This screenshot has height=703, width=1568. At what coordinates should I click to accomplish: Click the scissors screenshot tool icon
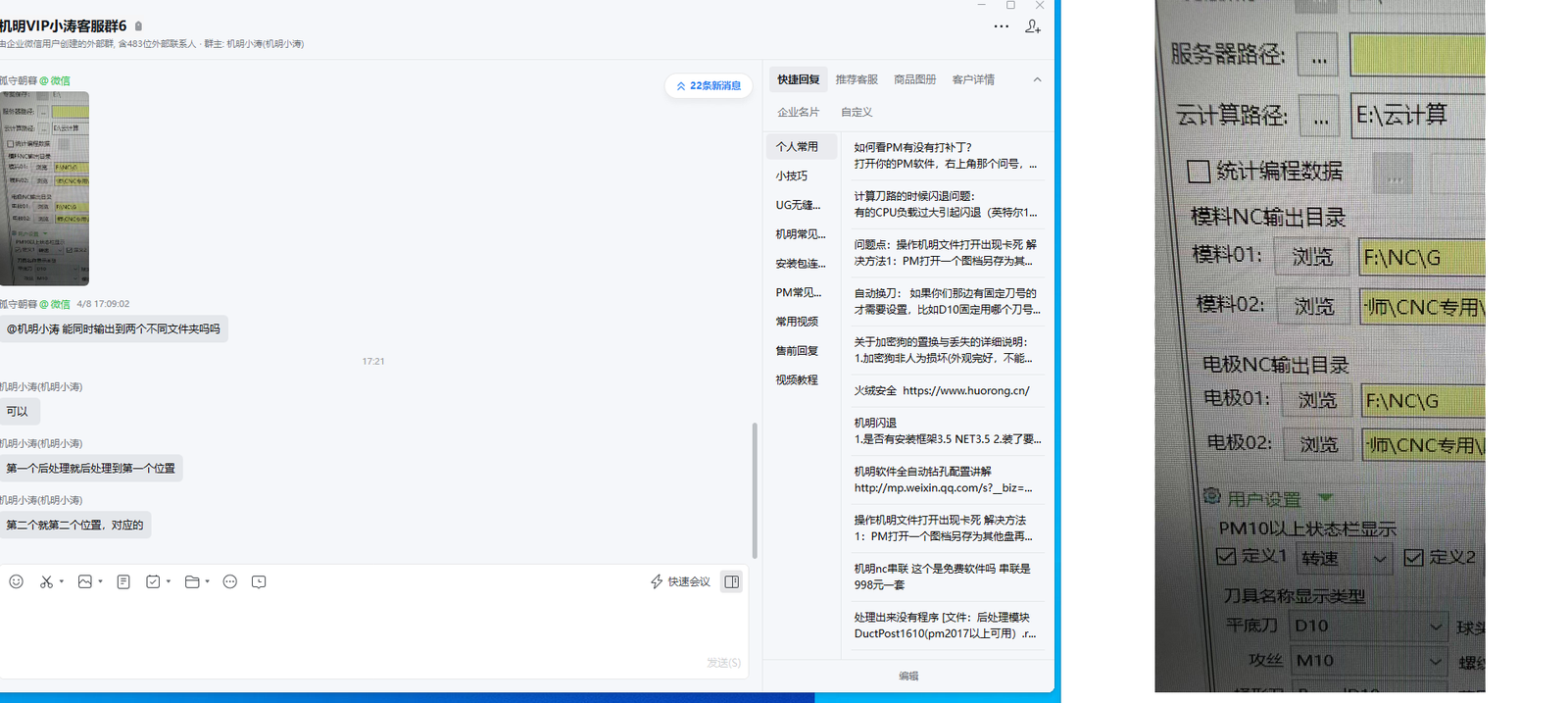(x=46, y=581)
